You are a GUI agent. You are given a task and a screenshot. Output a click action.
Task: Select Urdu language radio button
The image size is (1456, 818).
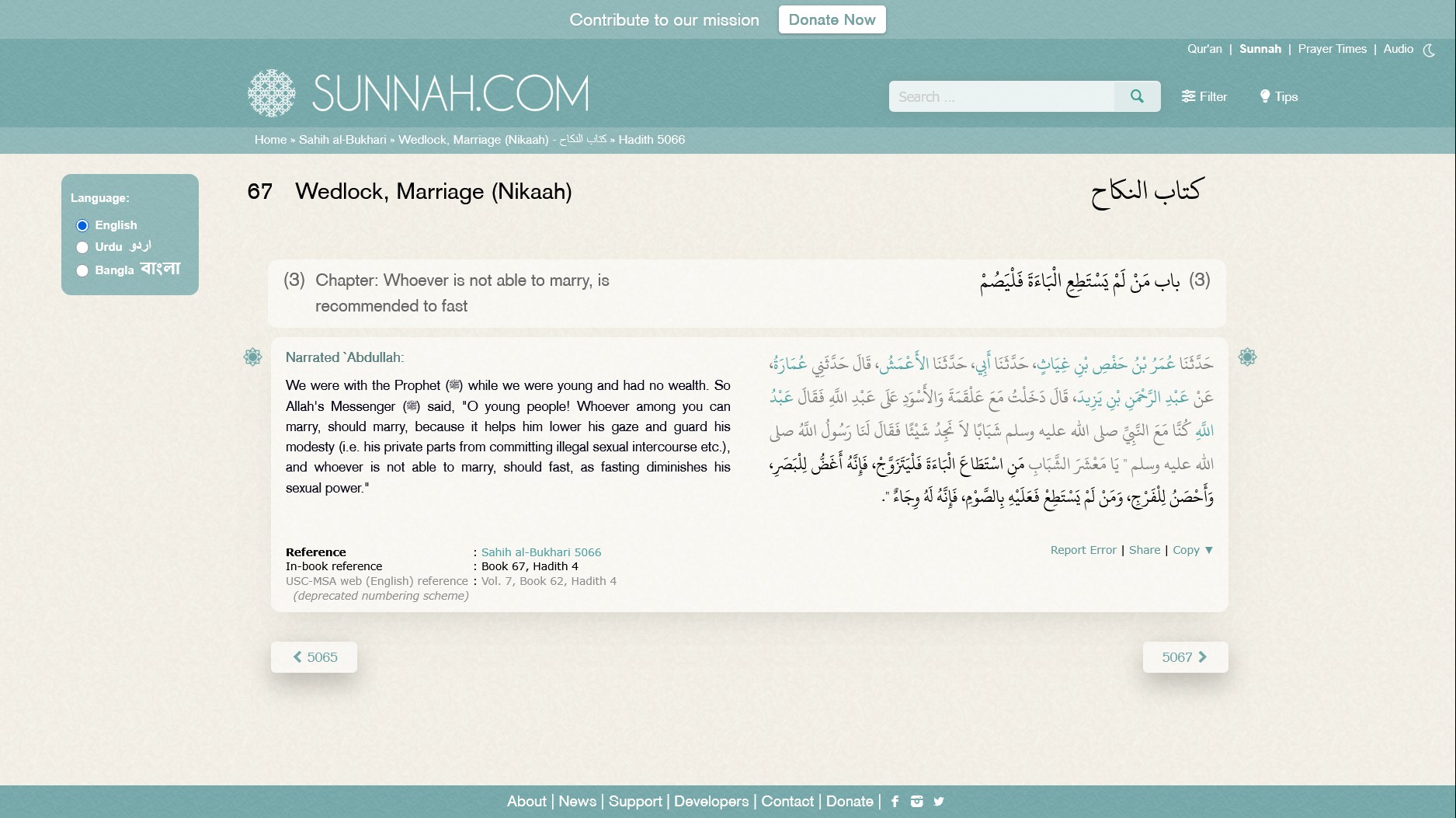tap(82, 247)
